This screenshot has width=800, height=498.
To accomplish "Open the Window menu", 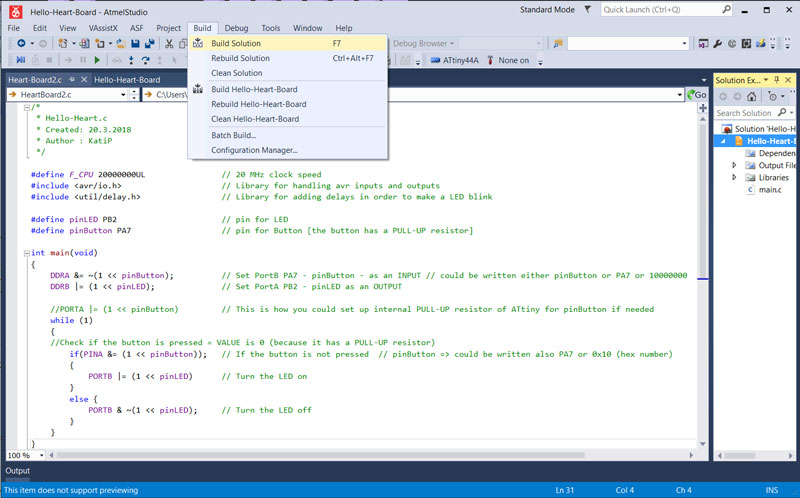I will click(308, 28).
